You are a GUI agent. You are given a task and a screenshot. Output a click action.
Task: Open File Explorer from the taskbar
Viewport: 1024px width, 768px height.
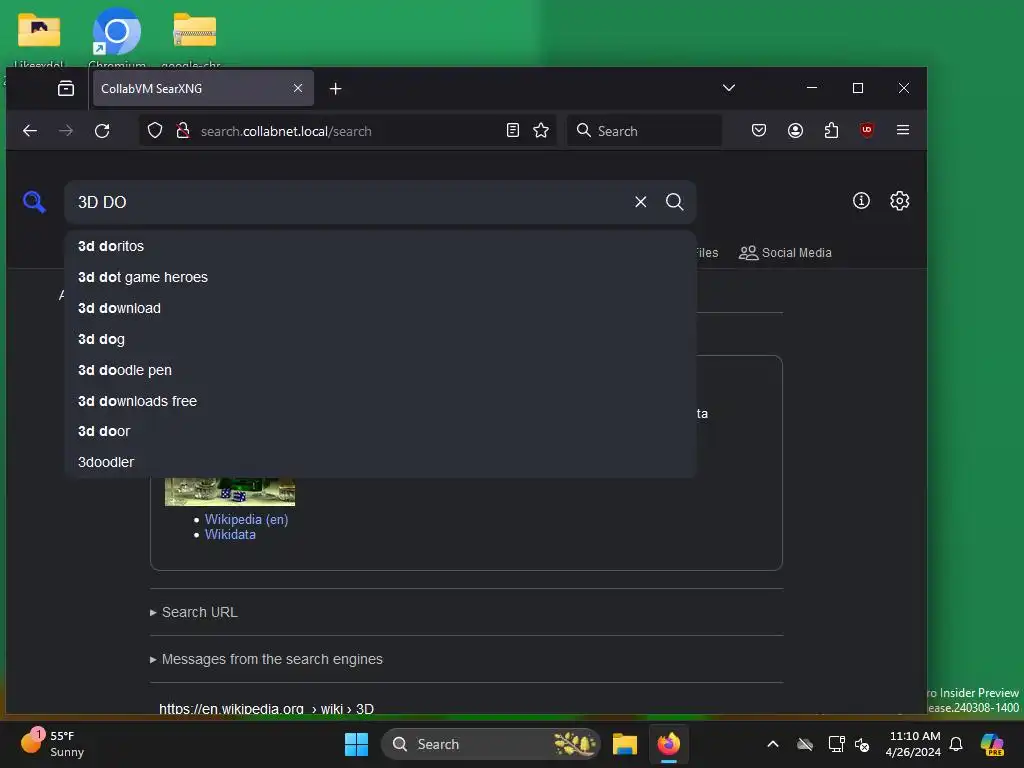click(624, 744)
